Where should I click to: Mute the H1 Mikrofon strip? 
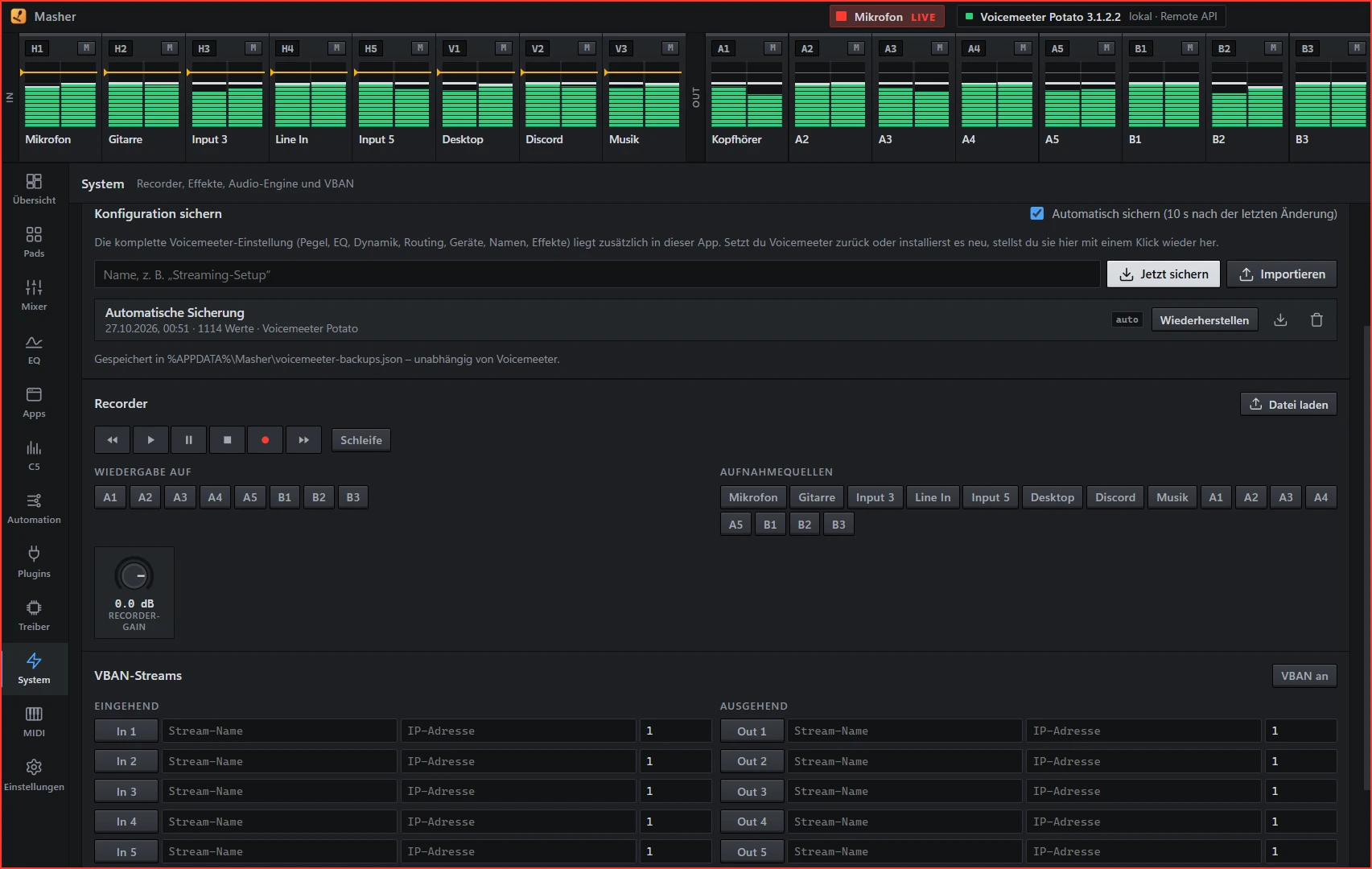tap(86, 48)
